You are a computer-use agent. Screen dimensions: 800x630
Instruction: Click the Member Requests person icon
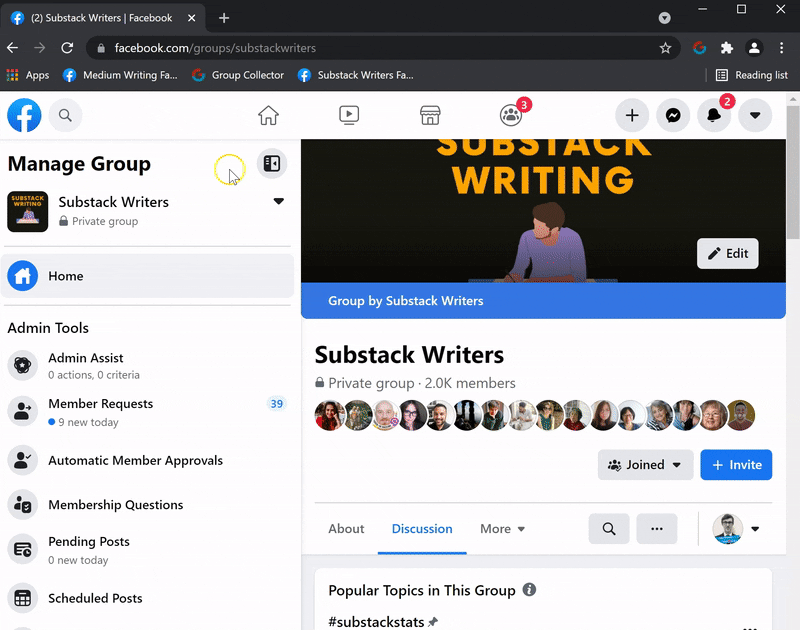(x=22, y=411)
